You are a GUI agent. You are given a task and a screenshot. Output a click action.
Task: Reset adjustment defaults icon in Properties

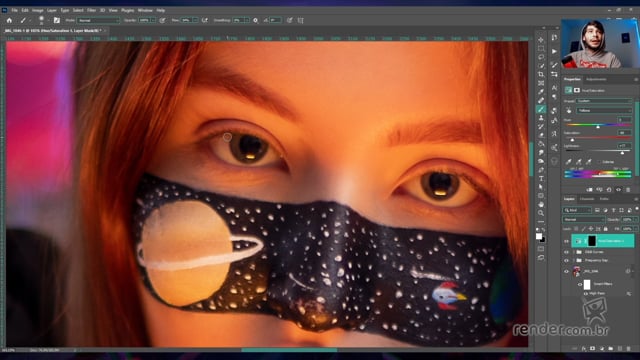tap(609, 189)
